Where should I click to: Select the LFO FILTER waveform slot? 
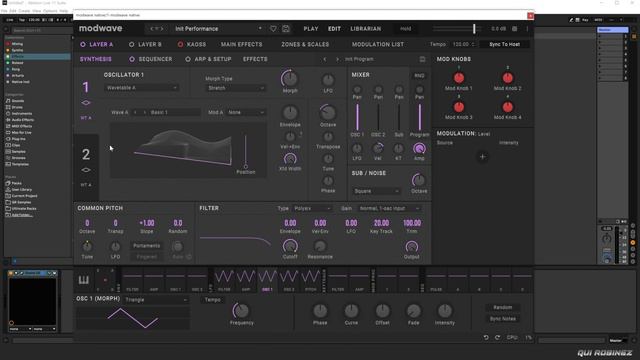click(224, 280)
